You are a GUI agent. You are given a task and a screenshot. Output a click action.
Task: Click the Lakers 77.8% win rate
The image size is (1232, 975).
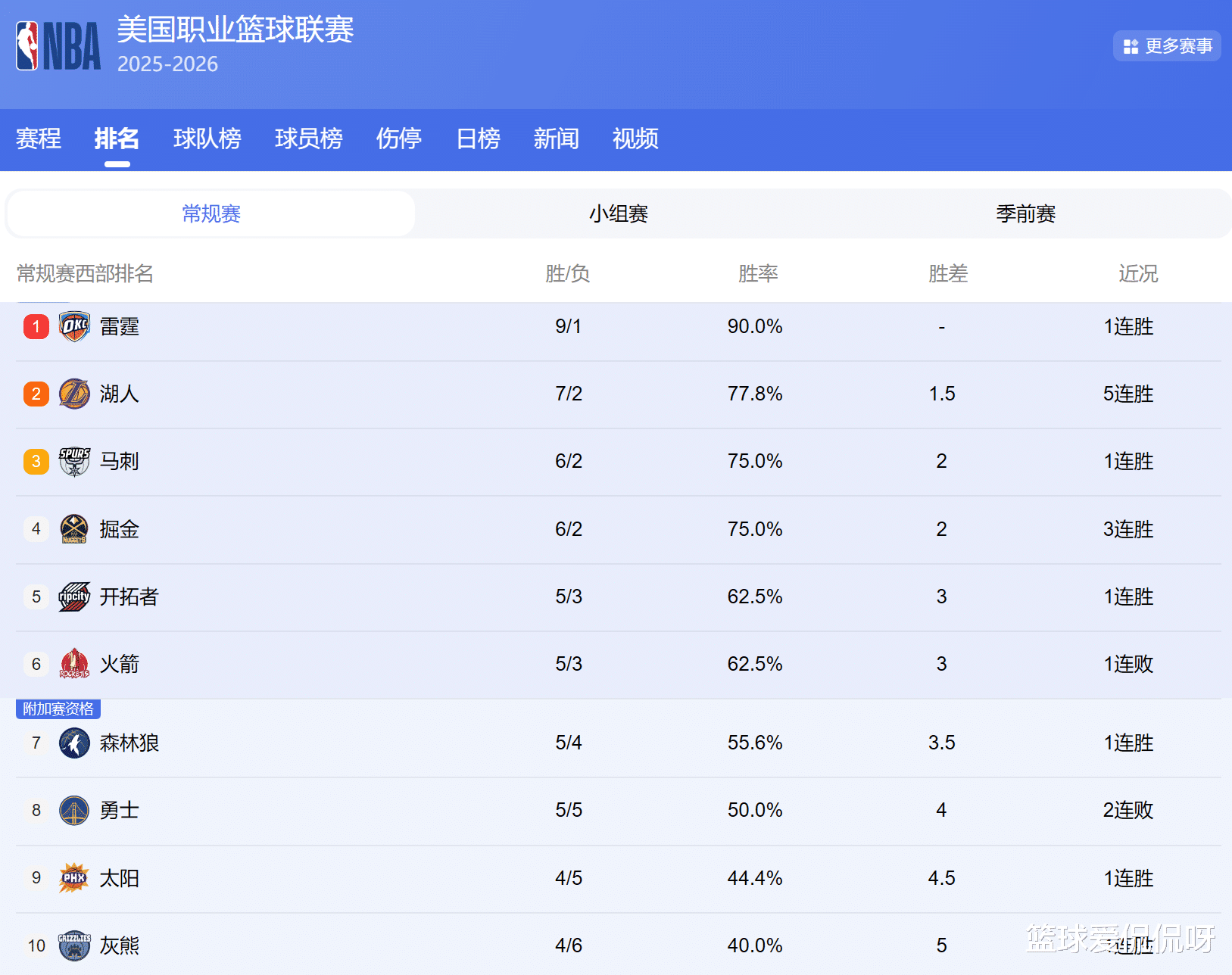click(755, 394)
